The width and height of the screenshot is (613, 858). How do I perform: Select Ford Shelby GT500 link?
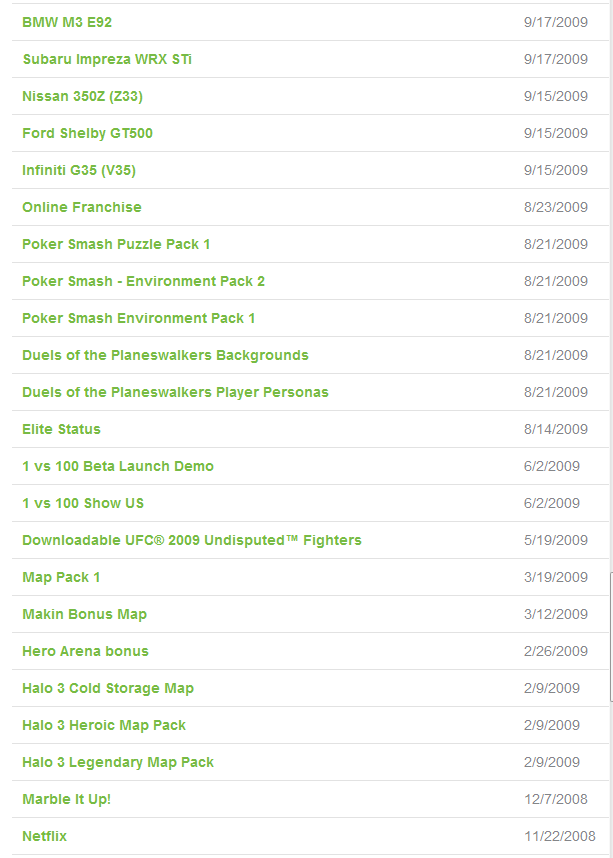[x=87, y=133]
